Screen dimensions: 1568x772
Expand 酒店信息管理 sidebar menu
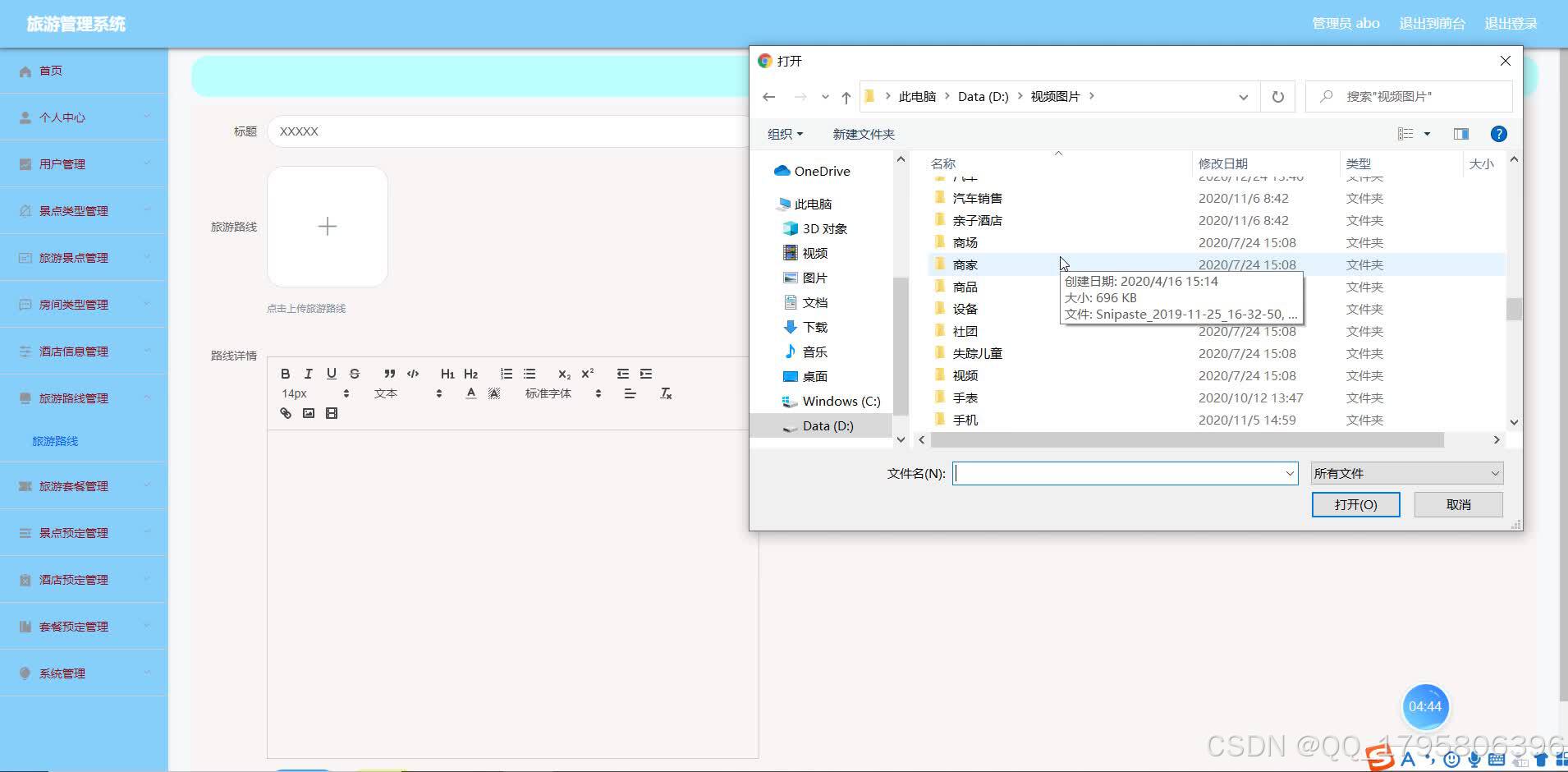[x=84, y=352]
